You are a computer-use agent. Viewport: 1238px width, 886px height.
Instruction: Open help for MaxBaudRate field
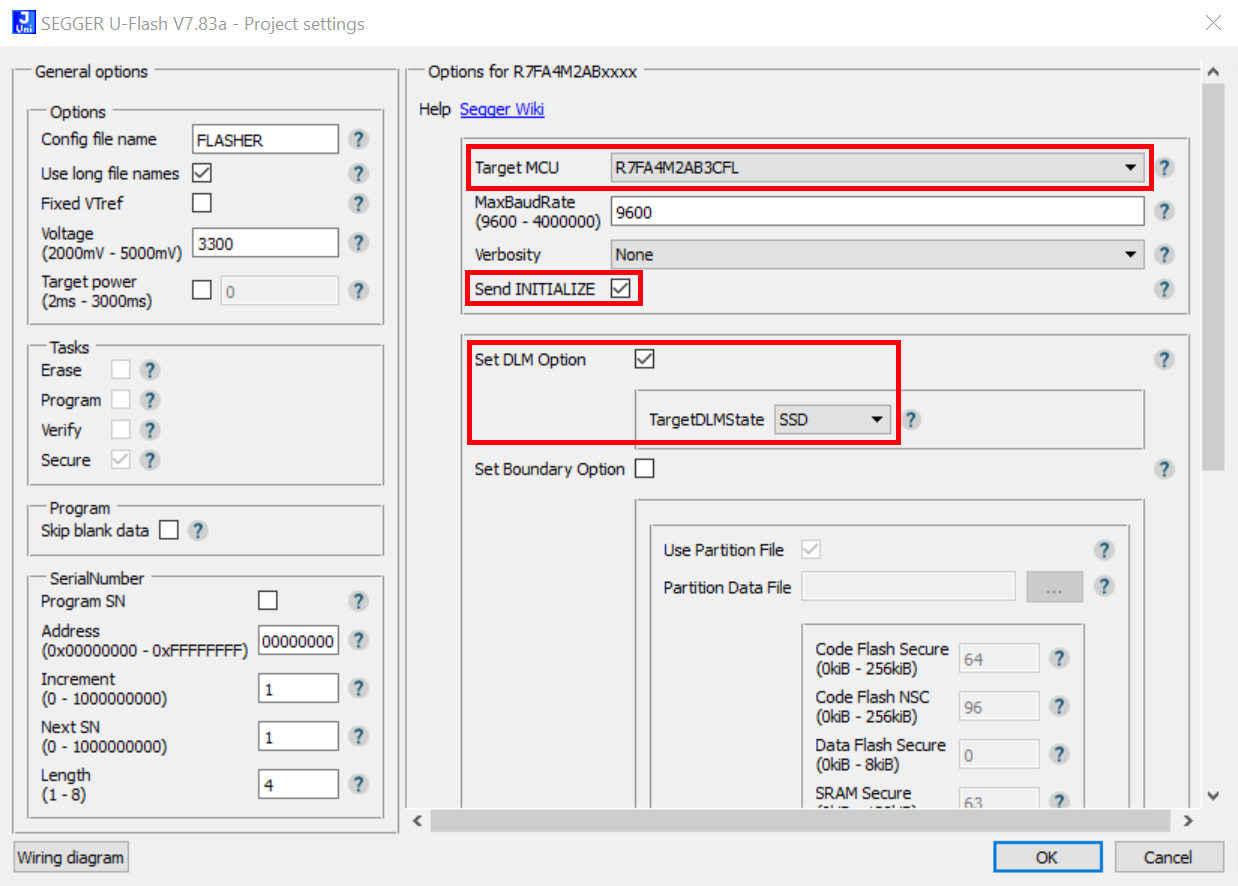point(1164,211)
